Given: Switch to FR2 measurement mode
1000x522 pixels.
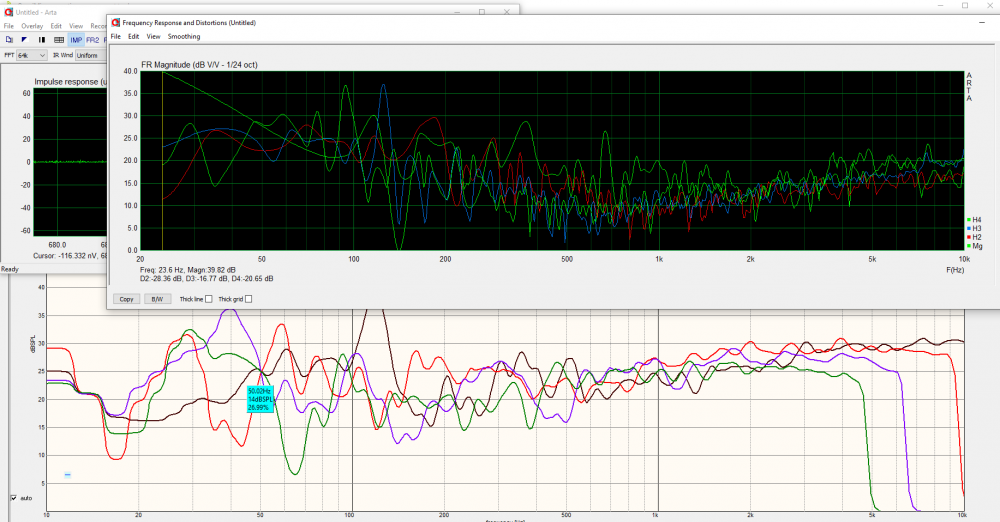Looking at the screenshot, I should pyautogui.click(x=92, y=39).
